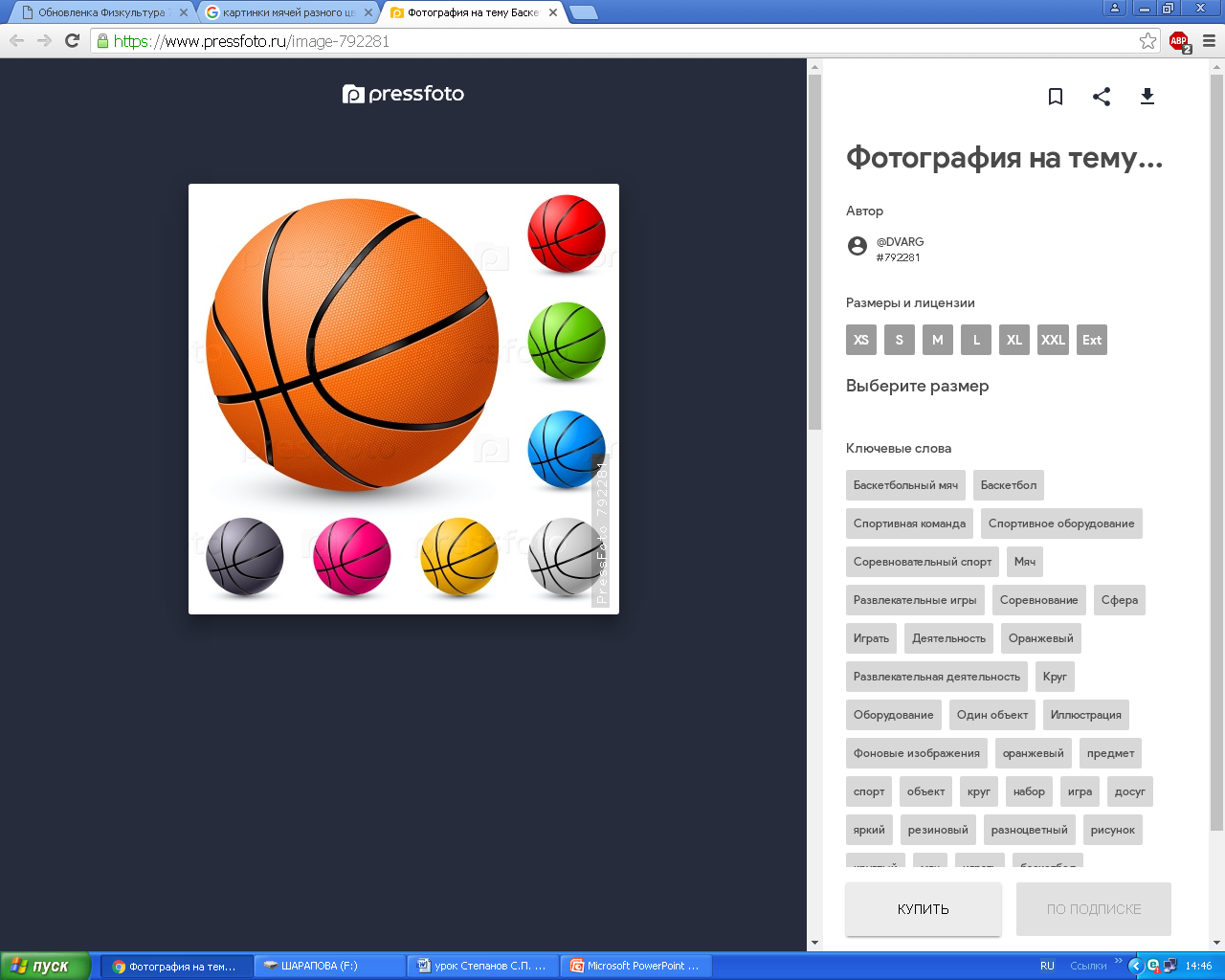Click the 'Один объект' keyword tag

(x=992, y=715)
